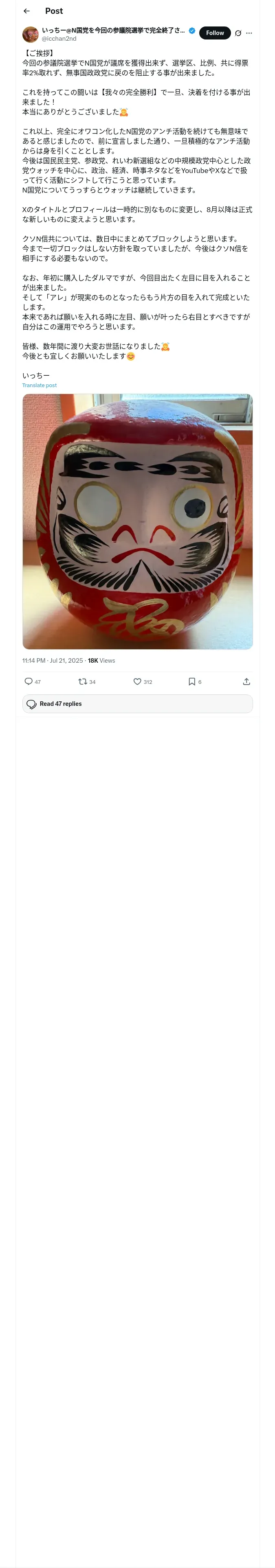Open the @icchan2nd handle link
Screen dimensions: 275x1568
coord(59,38)
